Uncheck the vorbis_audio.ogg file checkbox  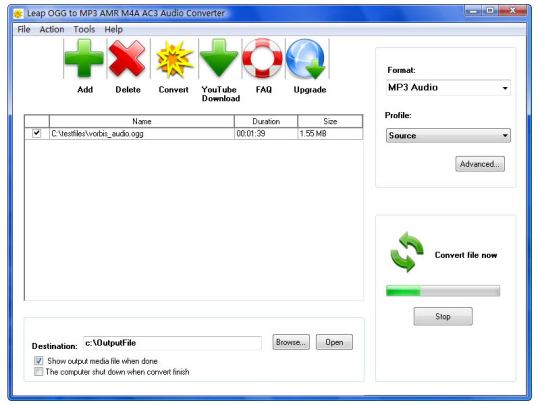[37, 133]
